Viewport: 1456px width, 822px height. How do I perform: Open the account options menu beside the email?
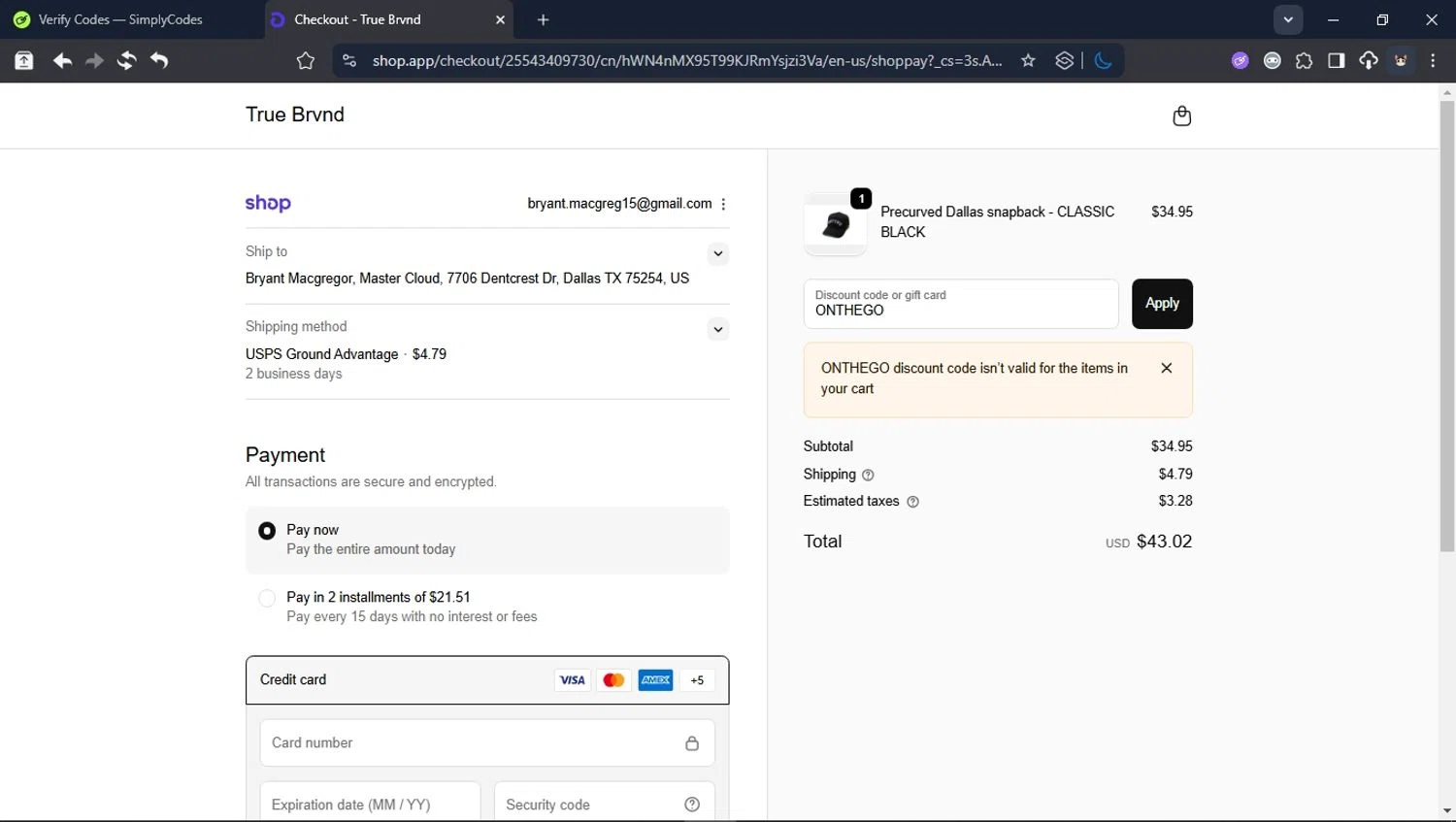click(723, 204)
